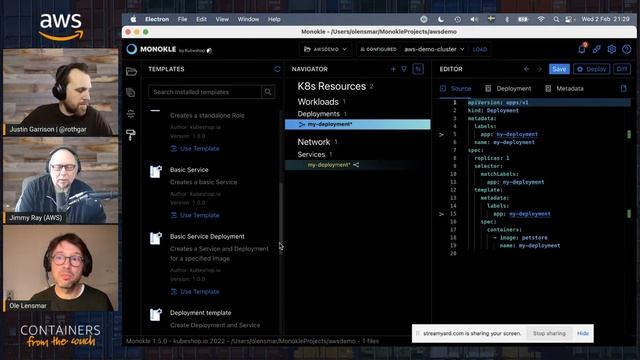Click the document icon at editor right
This screenshot has width=640, height=360.
tap(624, 89)
